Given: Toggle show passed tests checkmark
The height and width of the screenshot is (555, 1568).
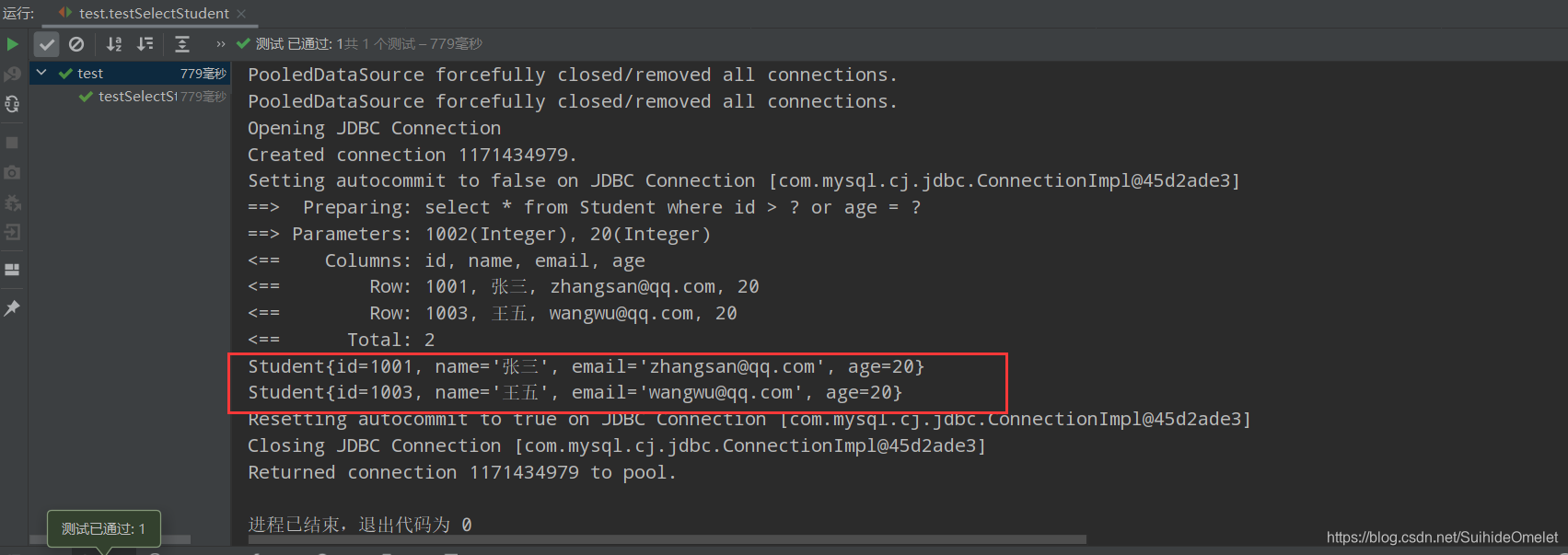Looking at the screenshot, I should pyautogui.click(x=47, y=44).
